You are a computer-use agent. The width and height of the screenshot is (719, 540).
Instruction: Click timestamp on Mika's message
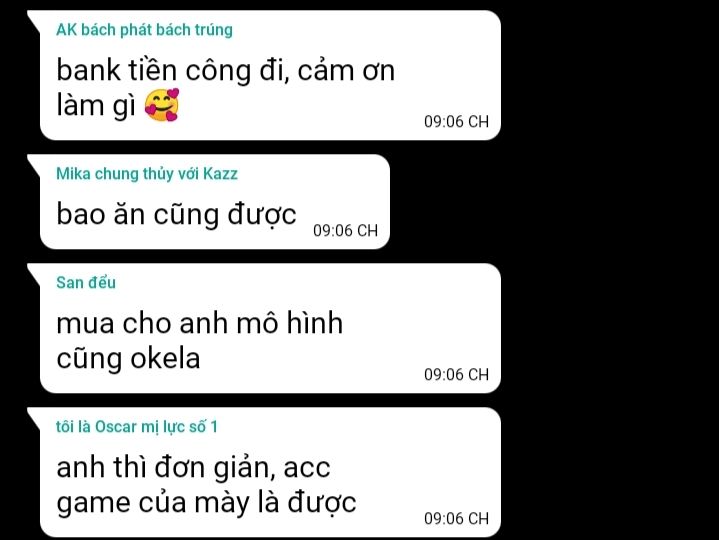[345, 230]
